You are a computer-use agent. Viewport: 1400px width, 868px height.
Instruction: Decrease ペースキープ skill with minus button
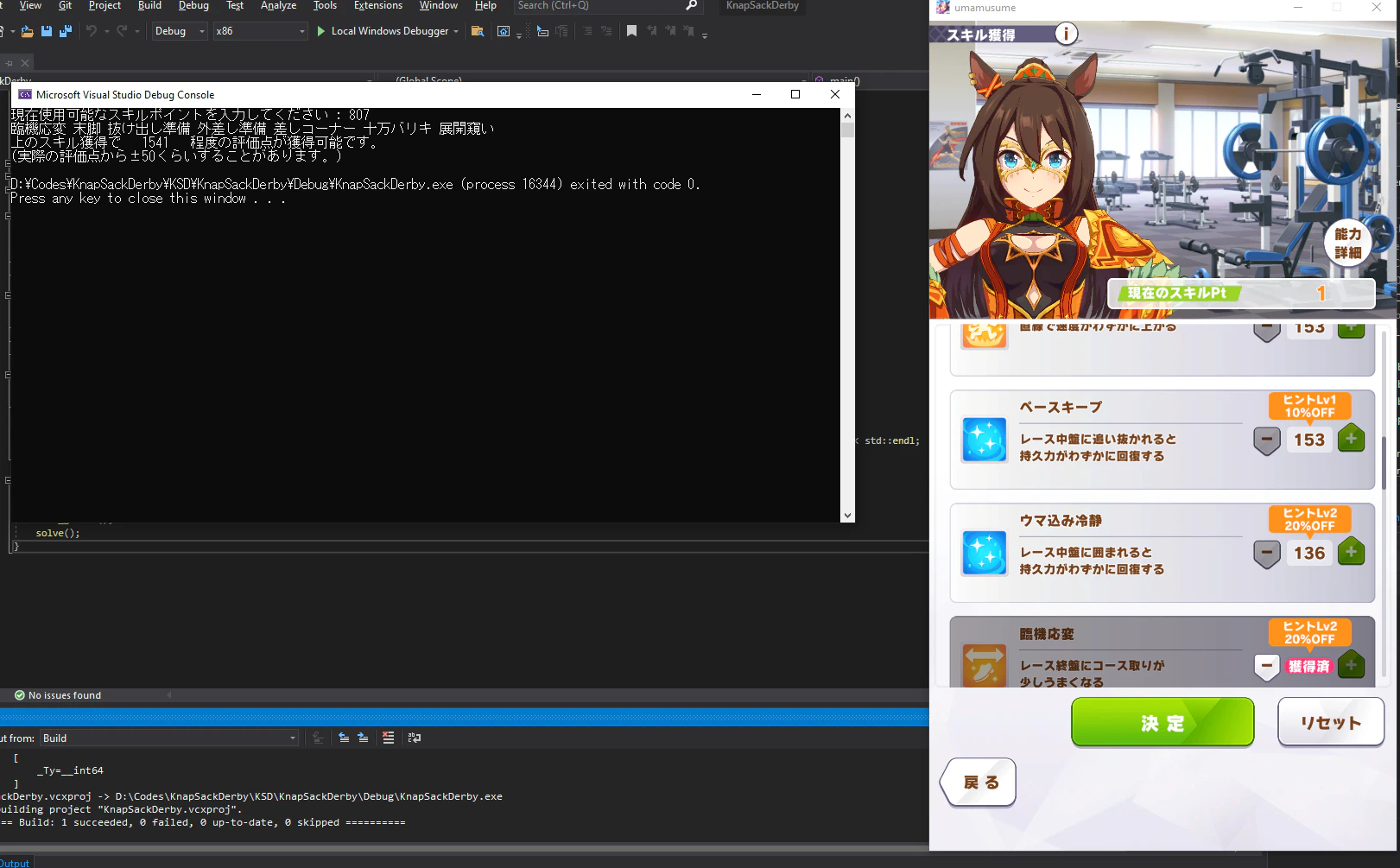coord(1267,440)
